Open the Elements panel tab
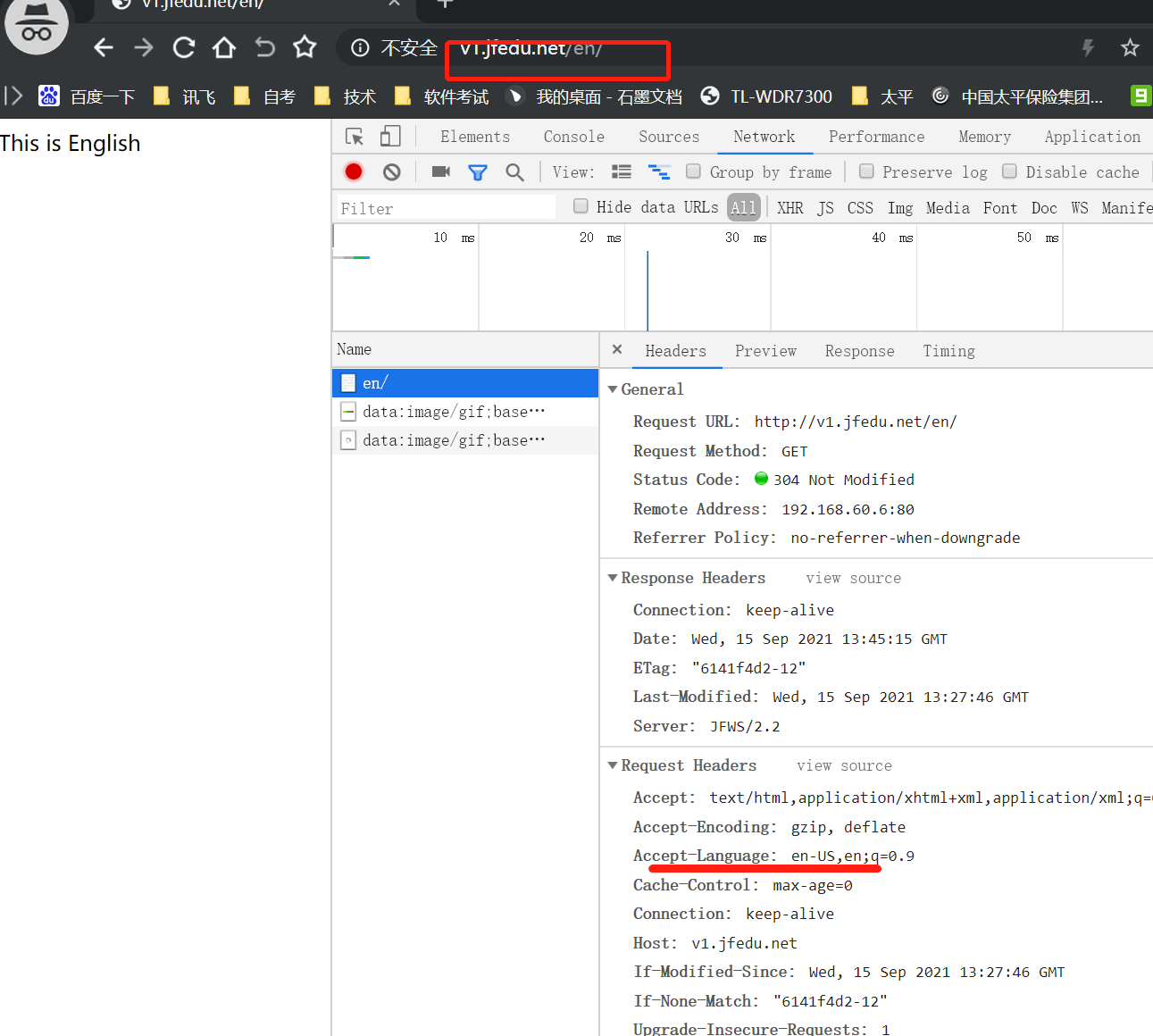Image resolution: width=1153 pixels, height=1036 pixels. tap(475, 137)
